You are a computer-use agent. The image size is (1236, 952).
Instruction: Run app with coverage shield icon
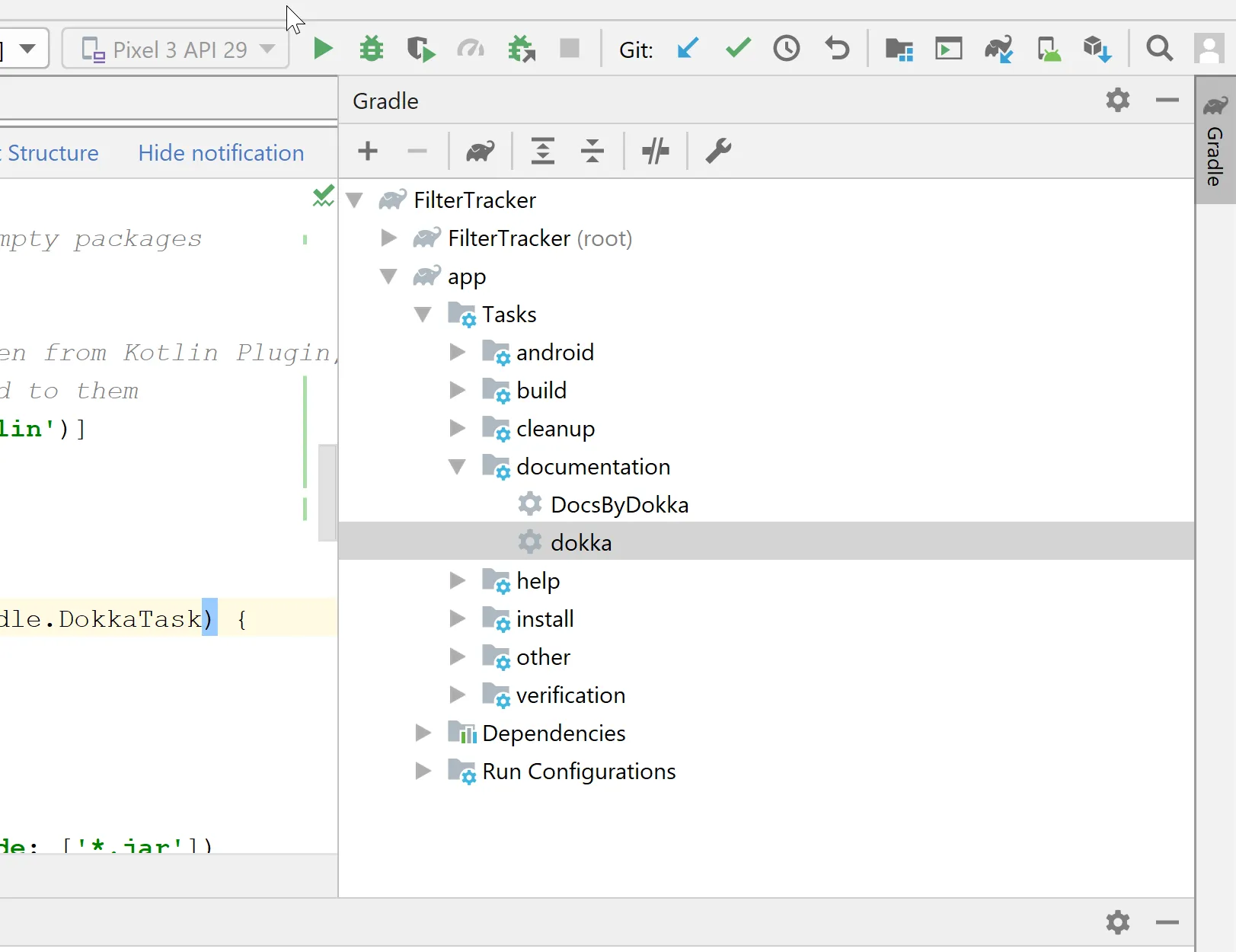tap(420, 49)
